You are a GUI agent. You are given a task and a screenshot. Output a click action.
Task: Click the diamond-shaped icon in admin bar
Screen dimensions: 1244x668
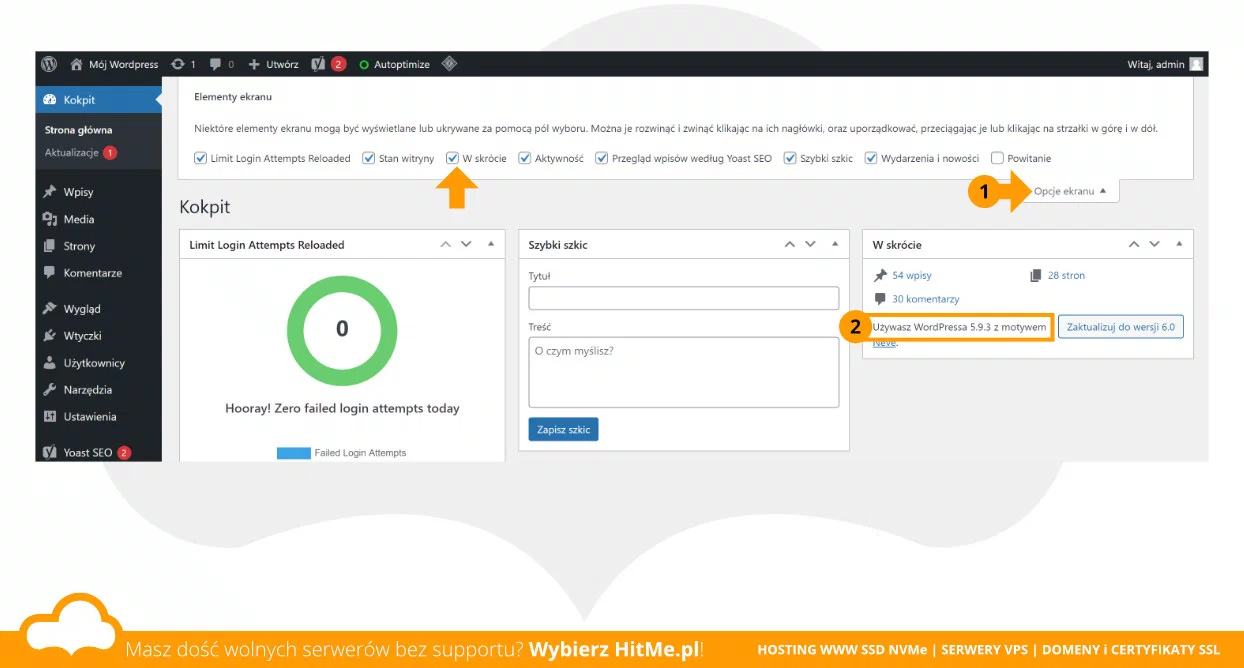click(x=450, y=64)
